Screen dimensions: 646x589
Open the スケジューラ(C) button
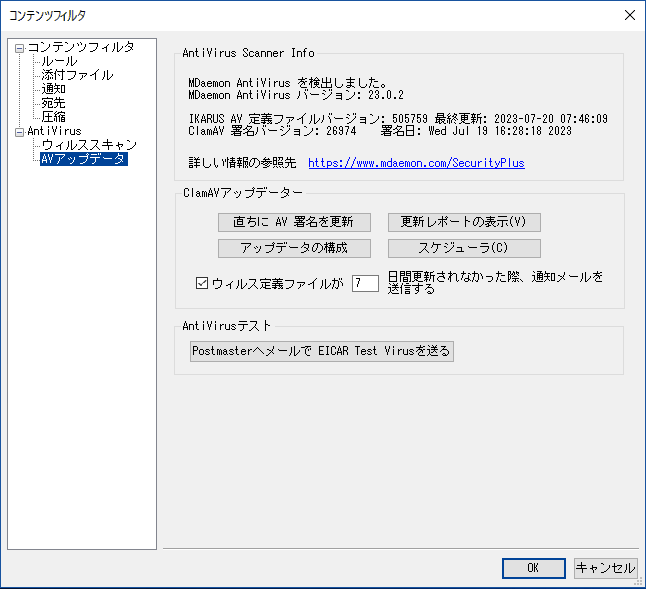[464, 248]
